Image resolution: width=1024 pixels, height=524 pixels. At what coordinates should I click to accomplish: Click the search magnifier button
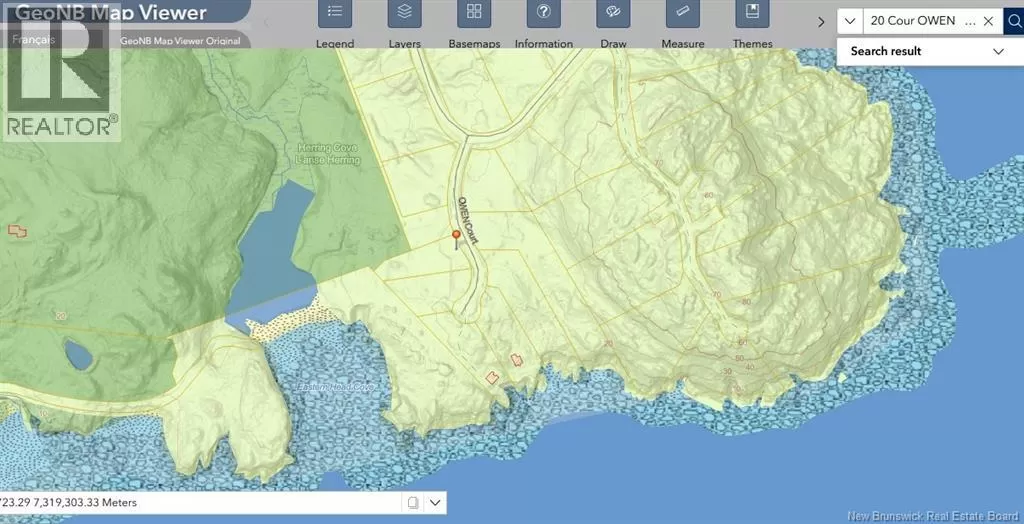pos(1013,21)
